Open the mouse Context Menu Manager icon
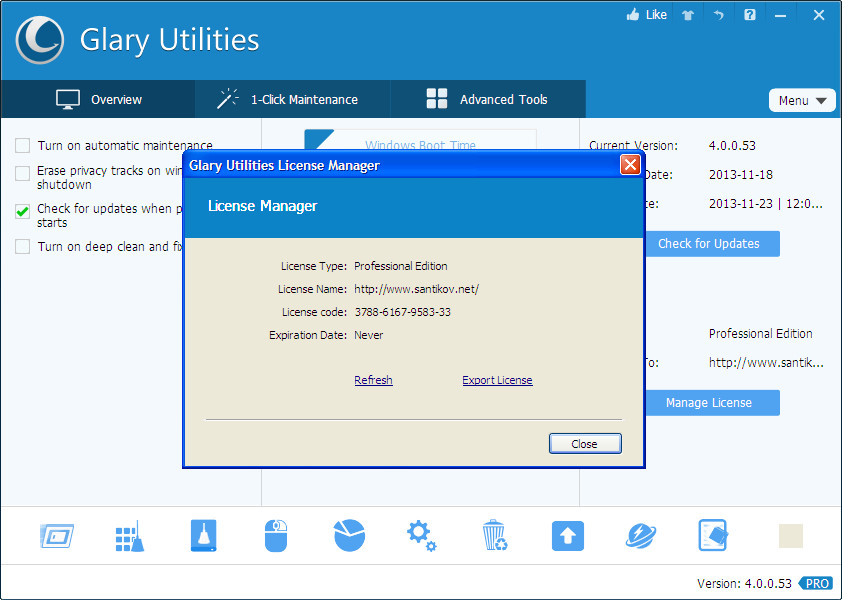The width and height of the screenshot is (842, 600). click(276, 536)
